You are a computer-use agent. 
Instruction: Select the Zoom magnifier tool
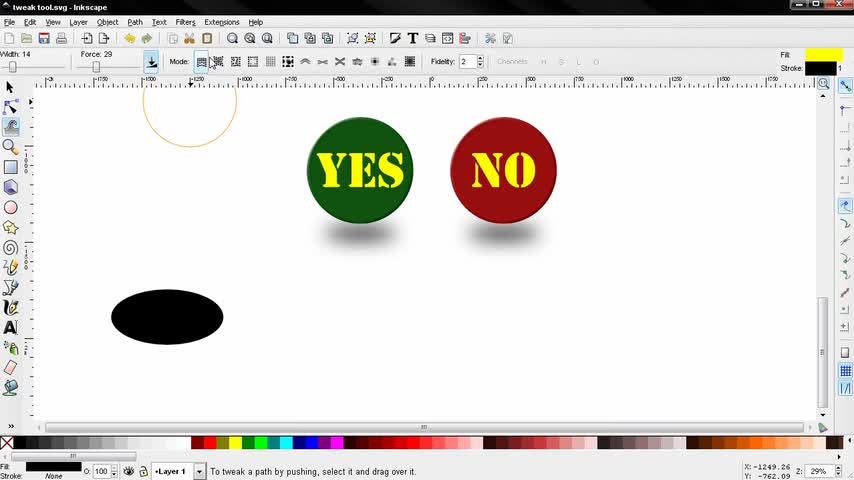point(10,147)
